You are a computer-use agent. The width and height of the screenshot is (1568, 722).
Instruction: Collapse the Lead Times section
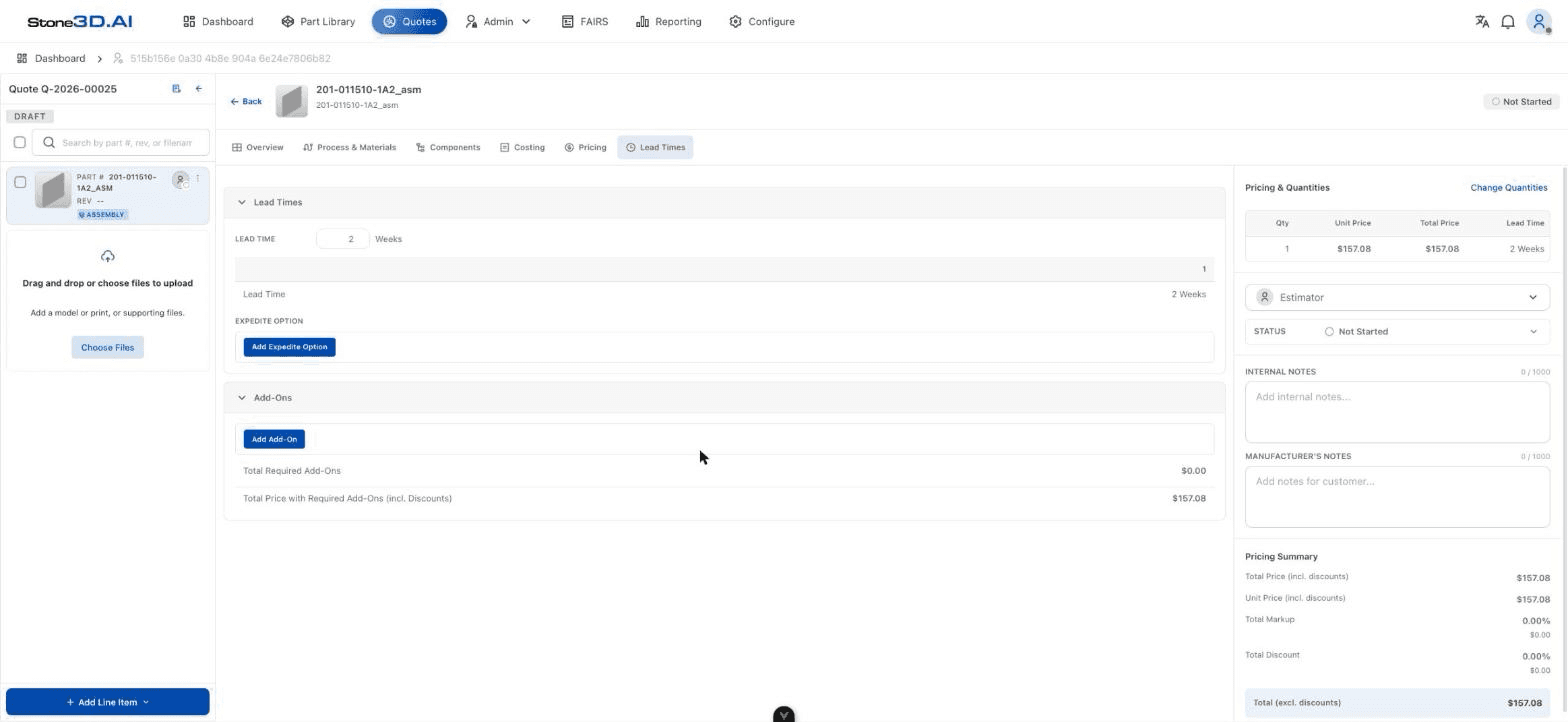[x=241, y=202]
